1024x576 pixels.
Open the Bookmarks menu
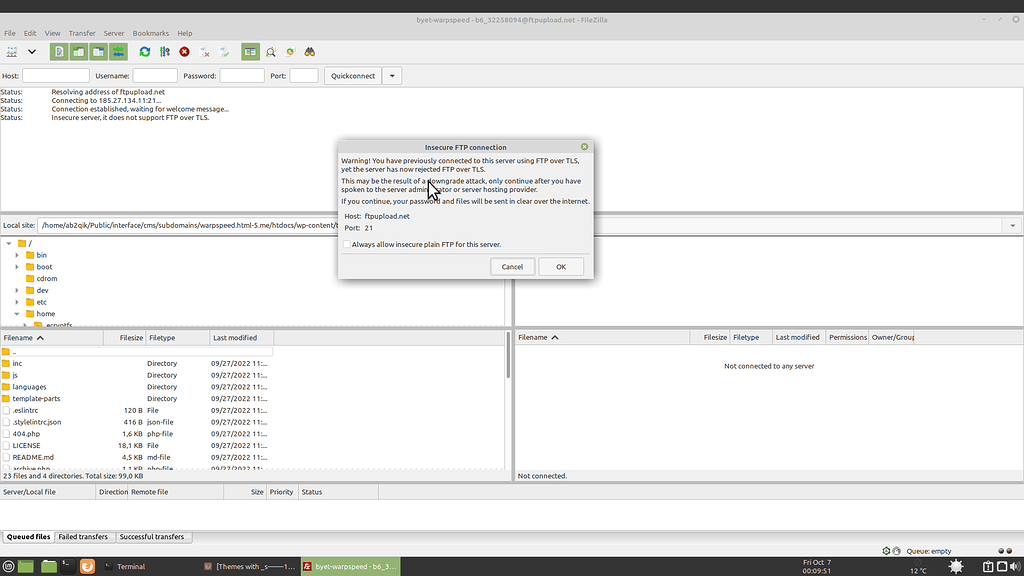click(151, 33)
